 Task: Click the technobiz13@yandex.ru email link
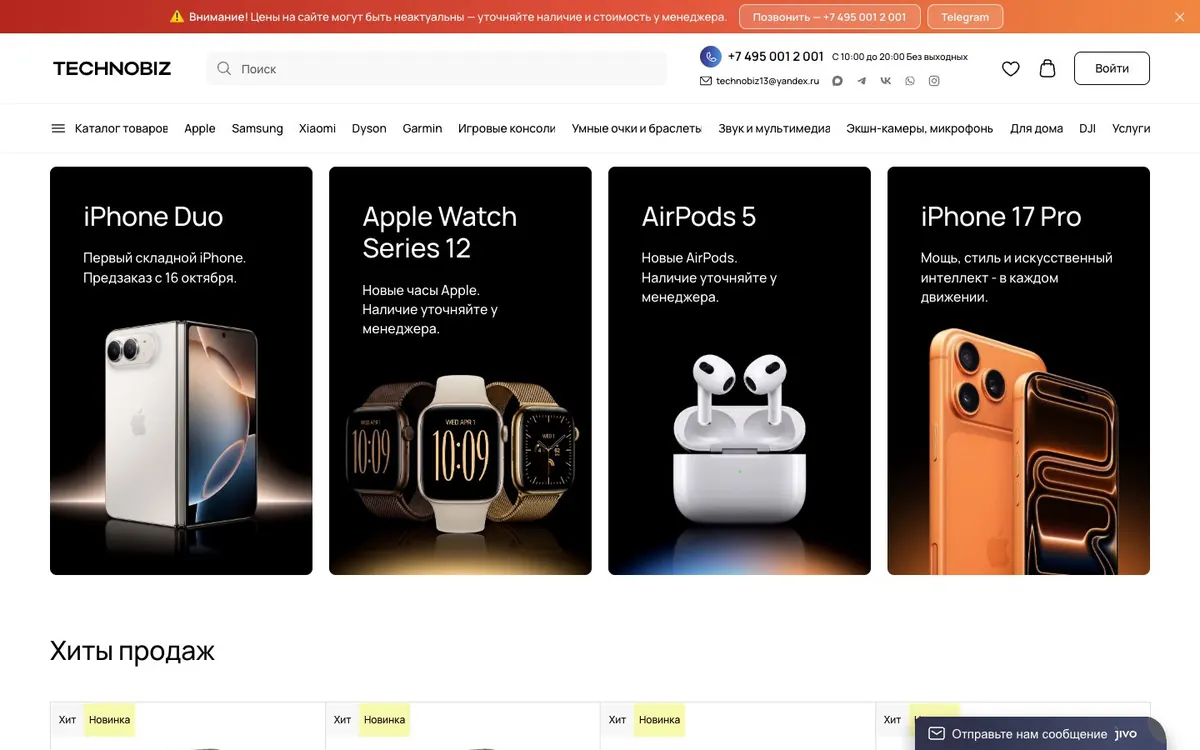click(767, 81)
